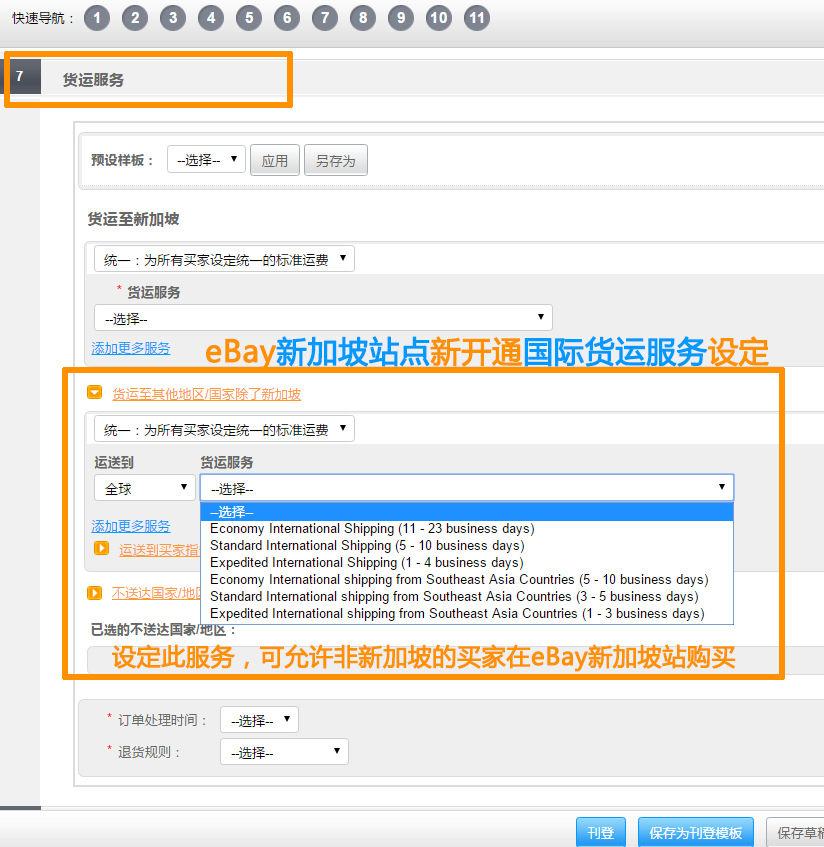824x847 pixels.
Task: Click 添加更多服务 link under Singapore shipping
Action: tap(131, 348)
